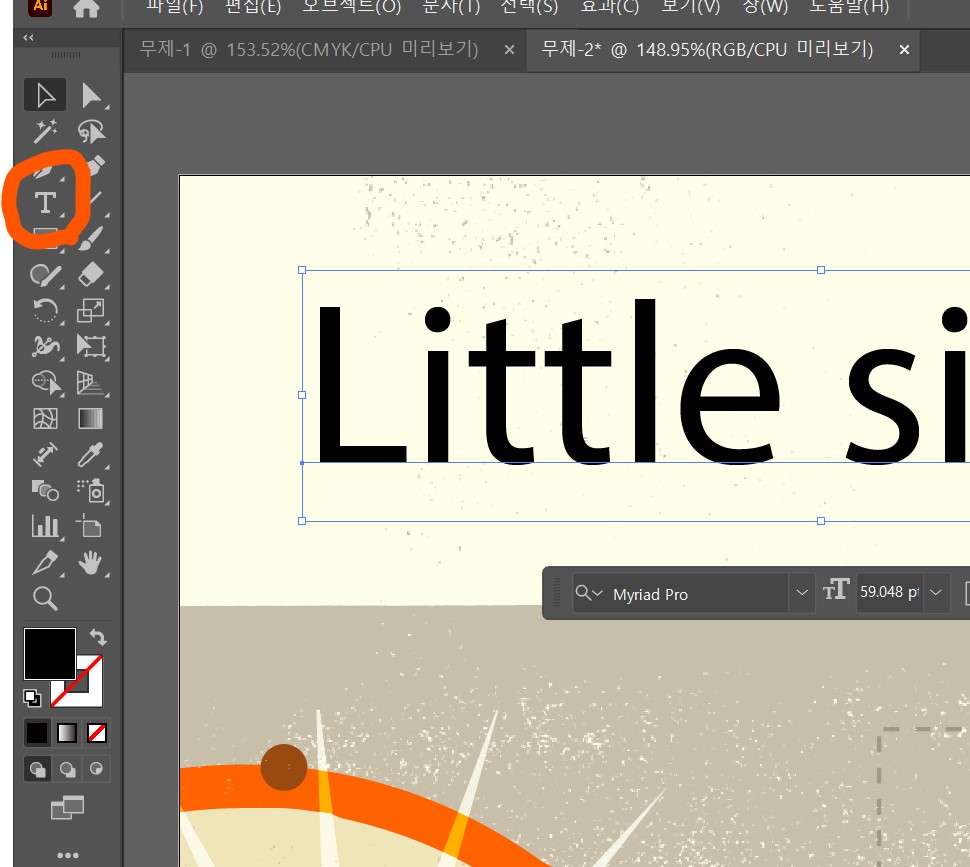Viewport: 970px width, 867px height.
Task: Select the Dimension tool
Action: 45,455
